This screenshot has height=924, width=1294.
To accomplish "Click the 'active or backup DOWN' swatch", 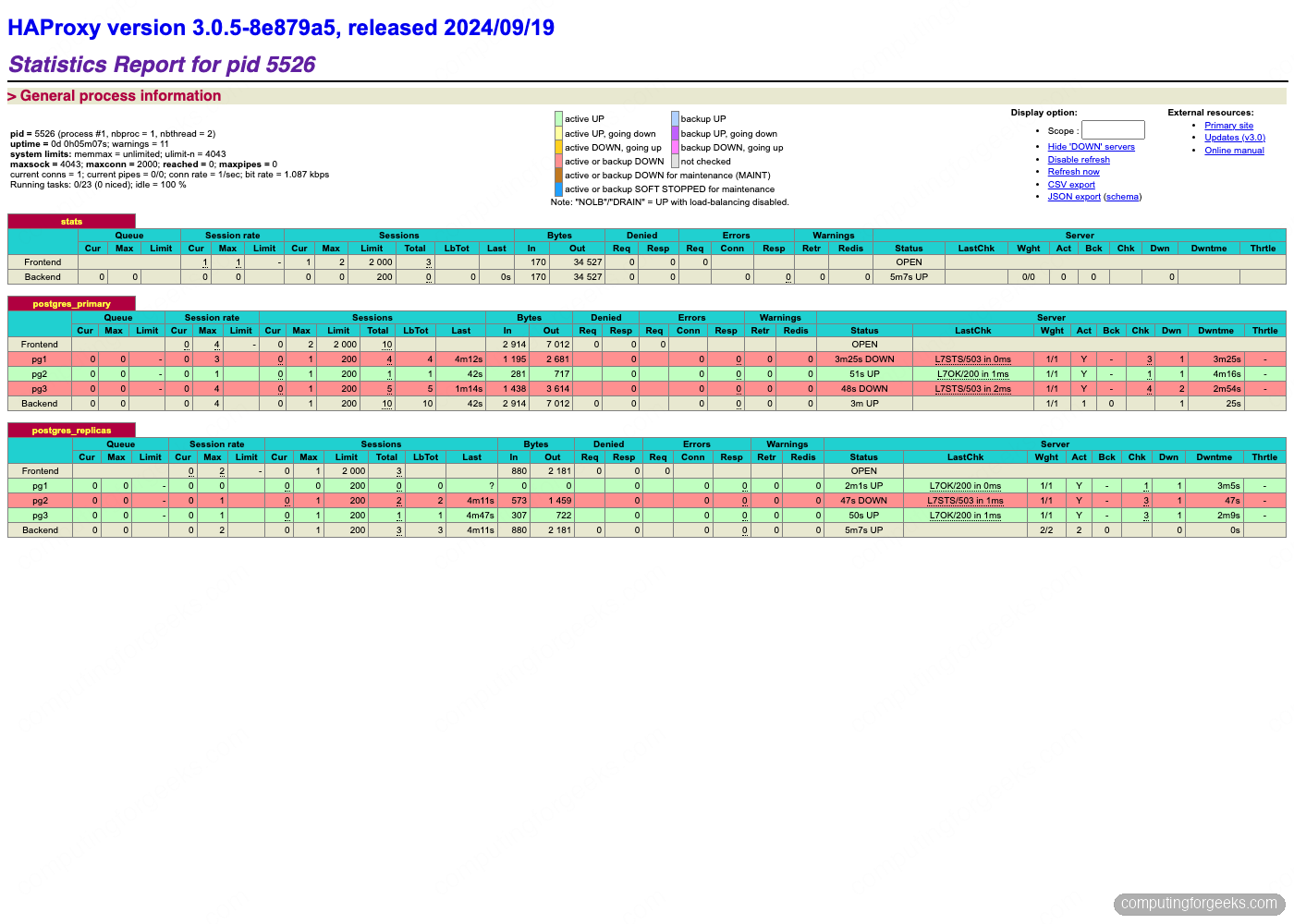I will click(x=558, y=161).
